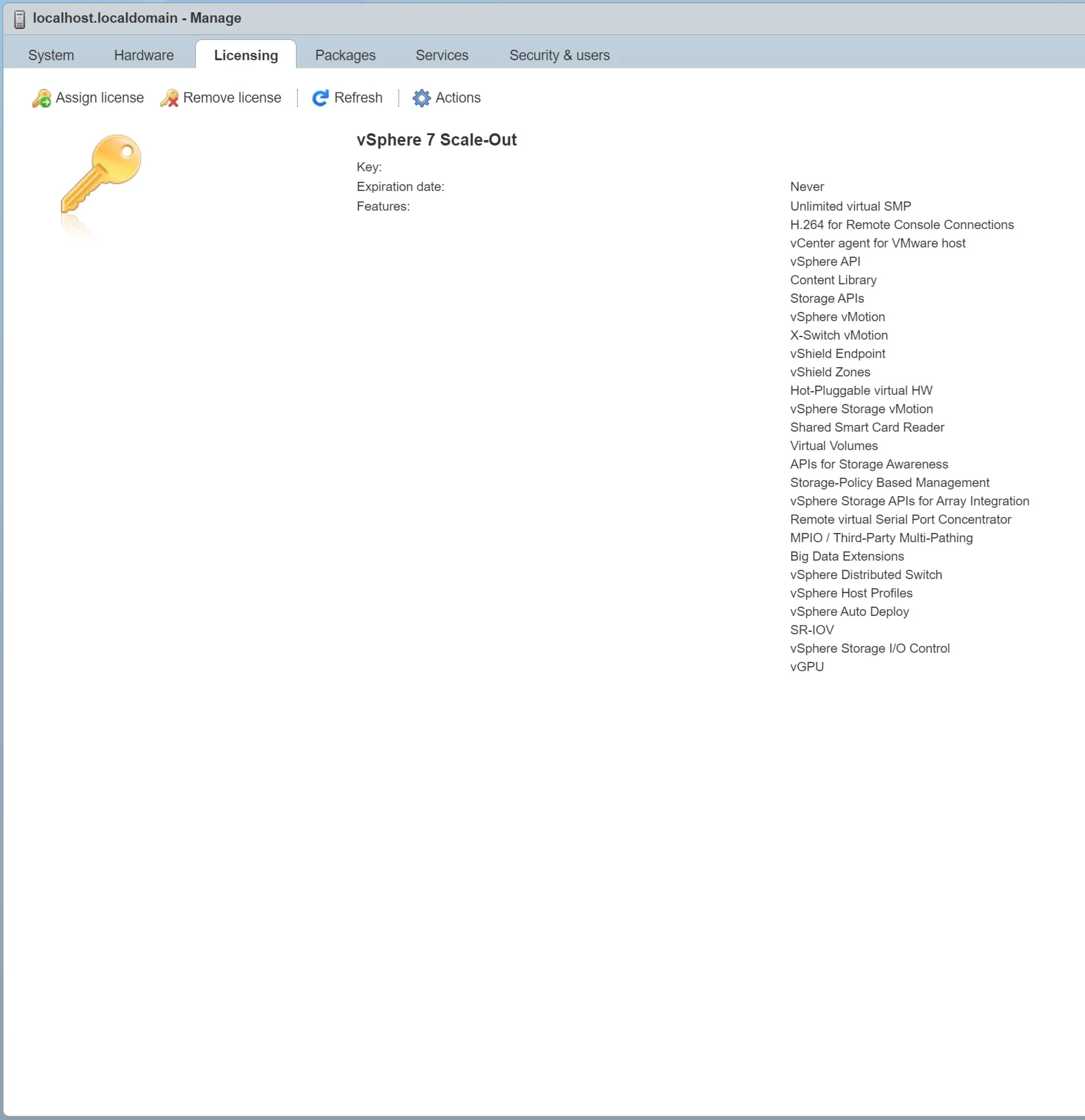Click the SR-IOV feature
This screenshot has height=1120, width=1085.
(x=812, y=630)
